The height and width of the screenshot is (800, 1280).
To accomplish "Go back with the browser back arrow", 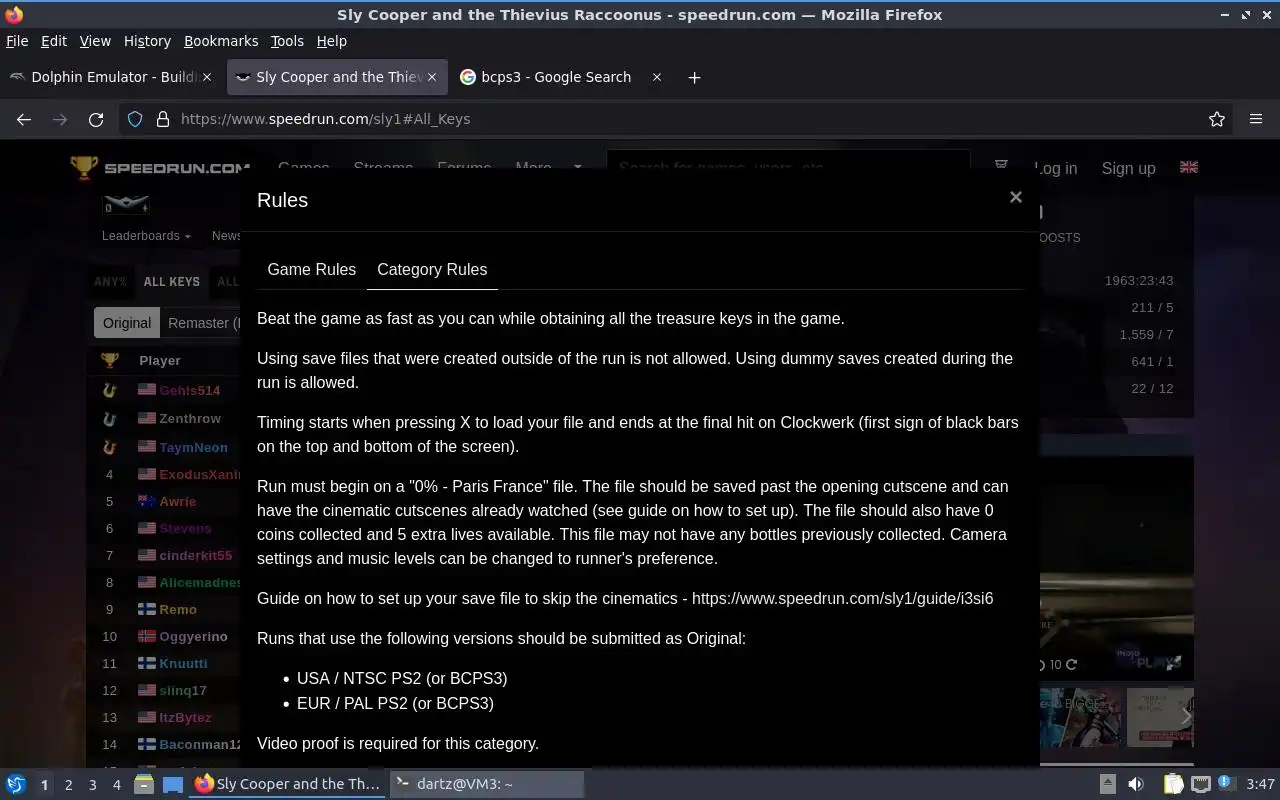I will point(24,119).
